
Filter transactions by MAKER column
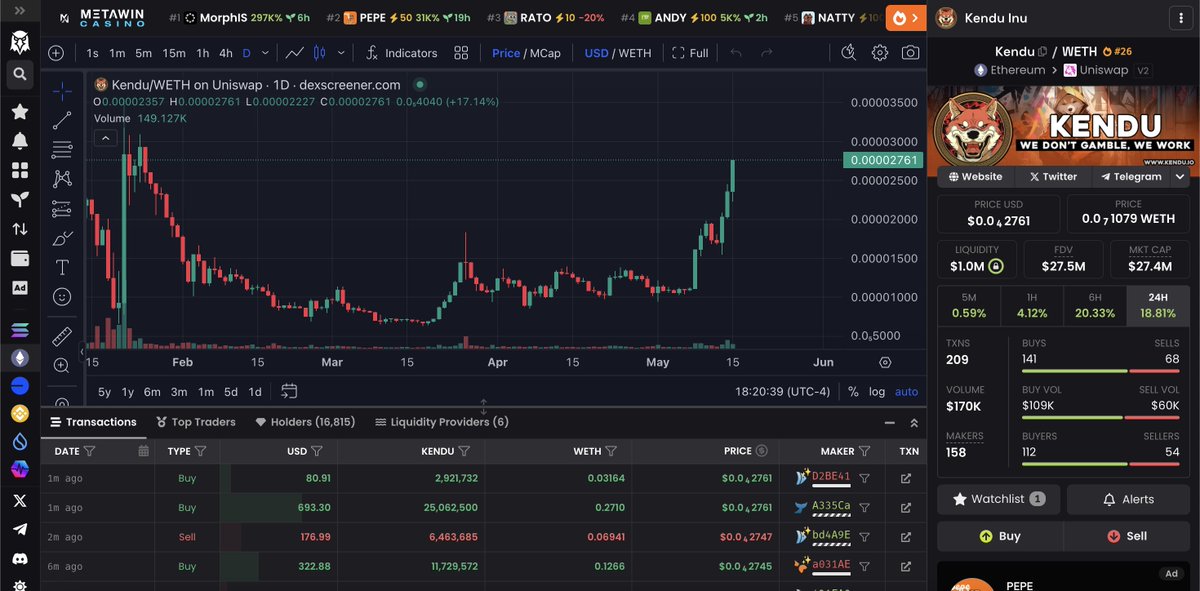click(x=863, y=451)
